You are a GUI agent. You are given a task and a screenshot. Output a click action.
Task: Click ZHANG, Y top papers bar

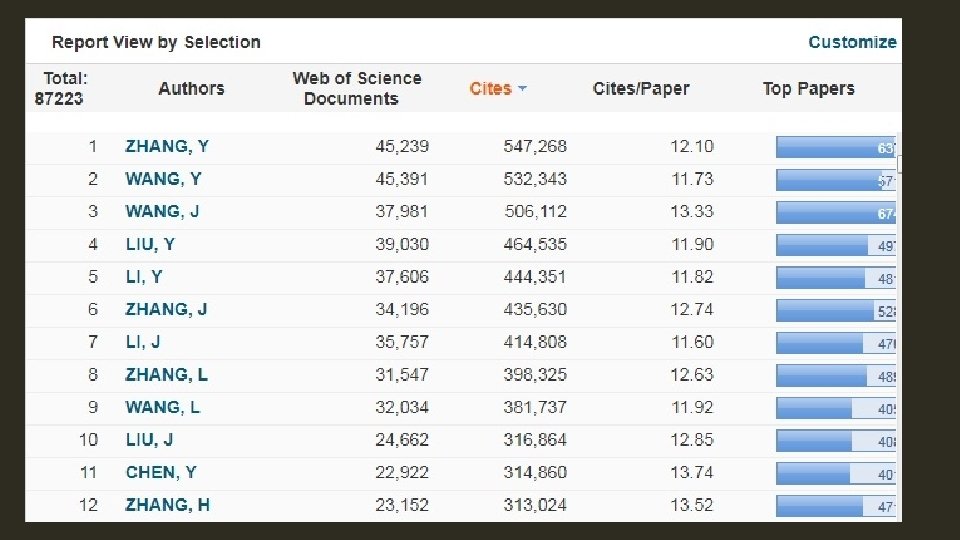[836, 147]
